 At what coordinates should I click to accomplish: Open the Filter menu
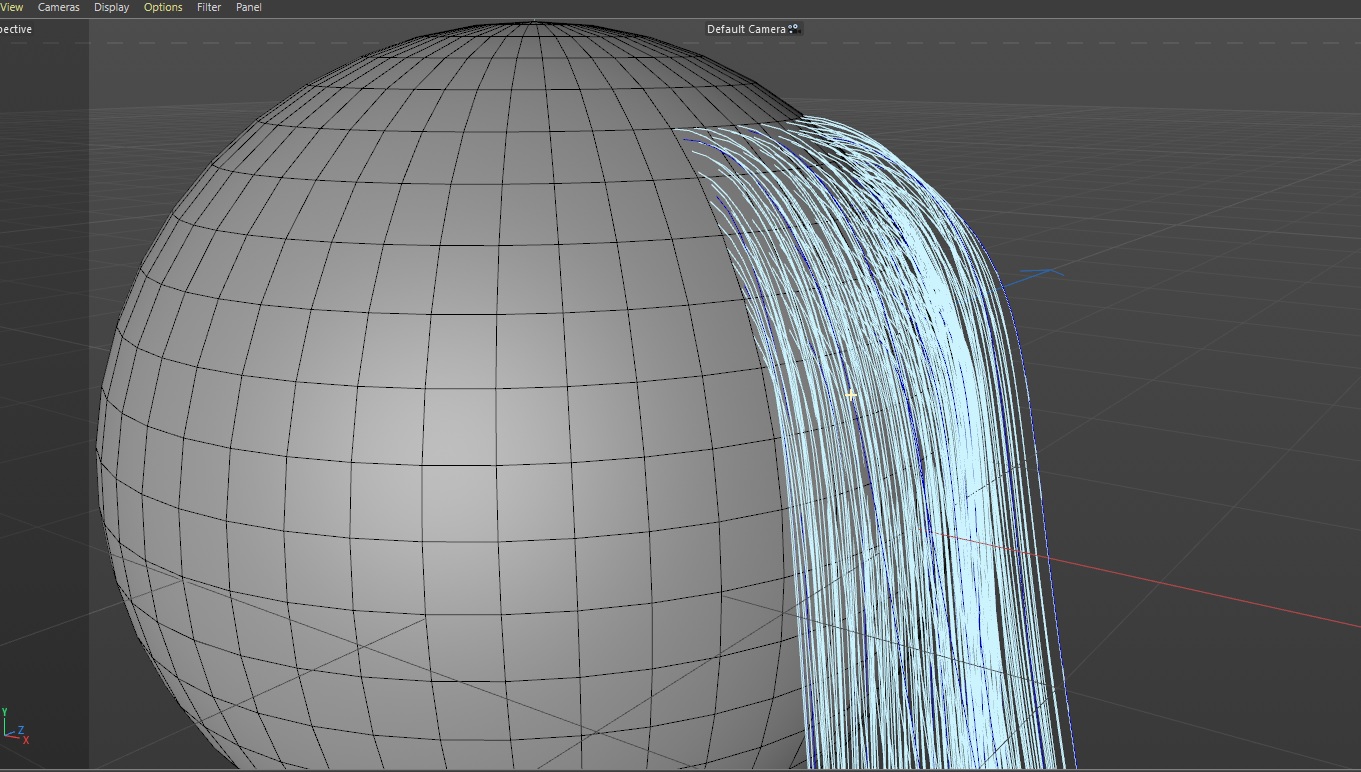(x=209, y=7)
